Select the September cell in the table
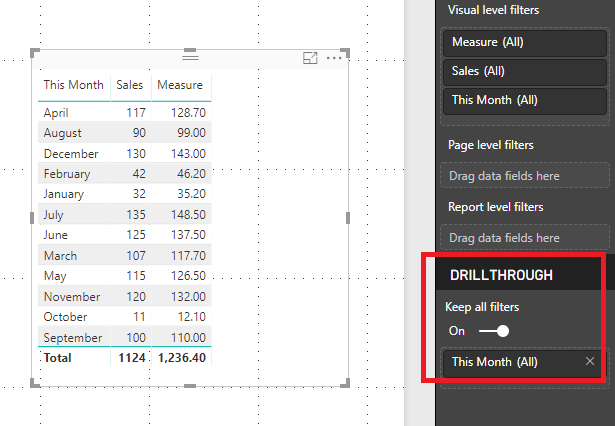The image size is (615, 426). (x=73, y=338)
